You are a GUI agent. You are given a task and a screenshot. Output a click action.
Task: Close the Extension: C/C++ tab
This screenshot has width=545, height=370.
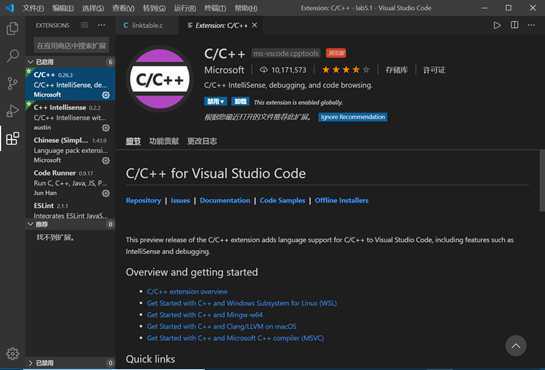[x=254, y=25]
